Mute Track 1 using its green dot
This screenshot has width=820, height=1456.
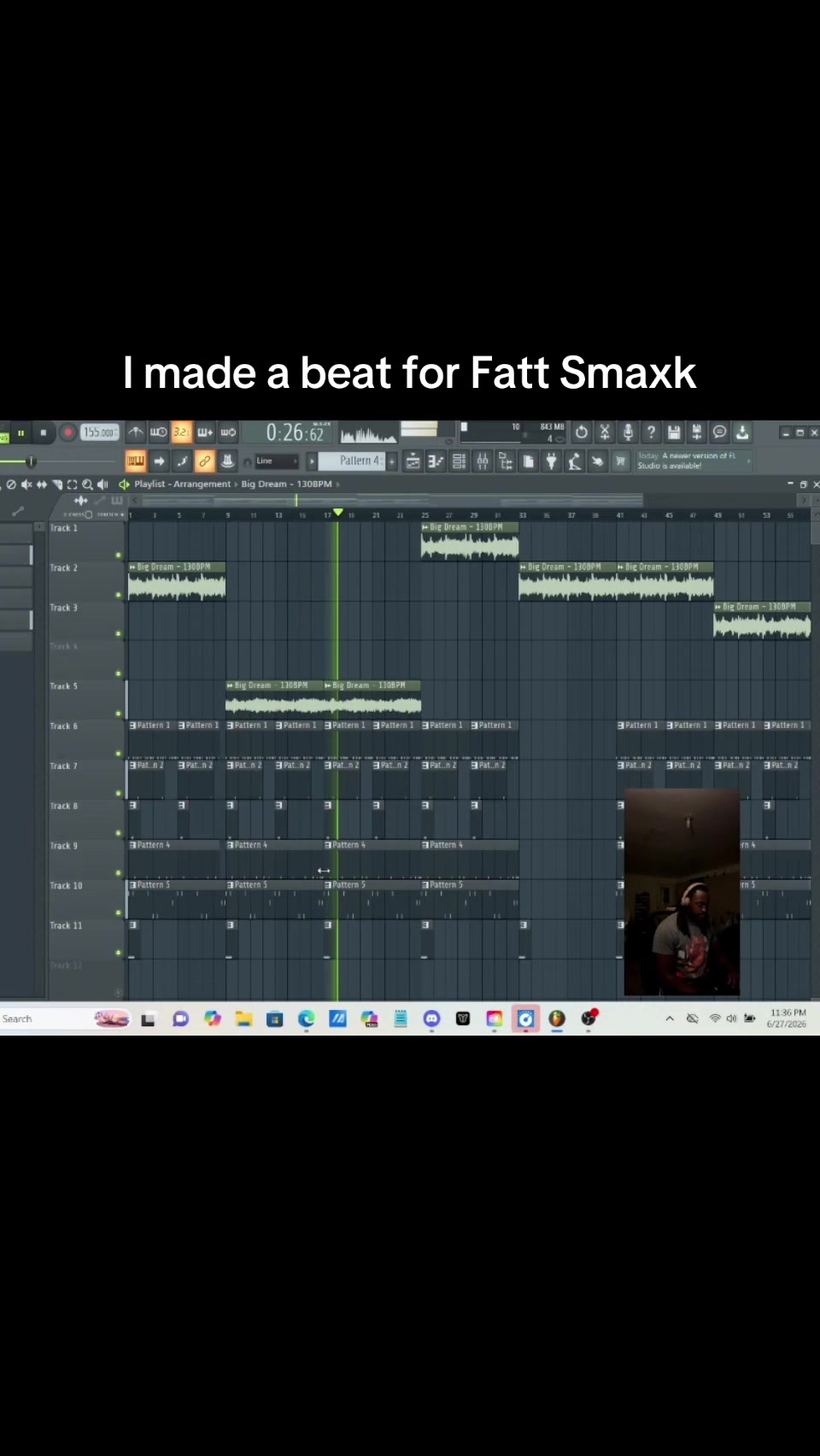click(119, 555)
